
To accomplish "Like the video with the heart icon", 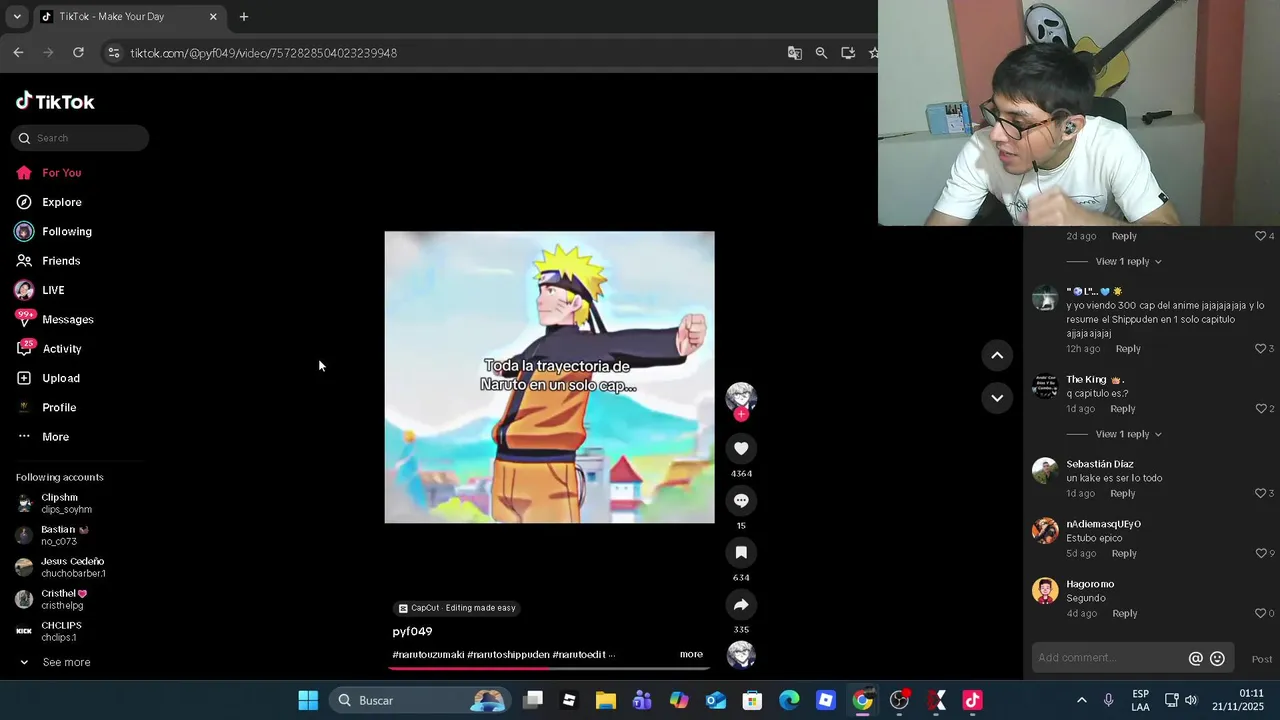I will 741,449.
